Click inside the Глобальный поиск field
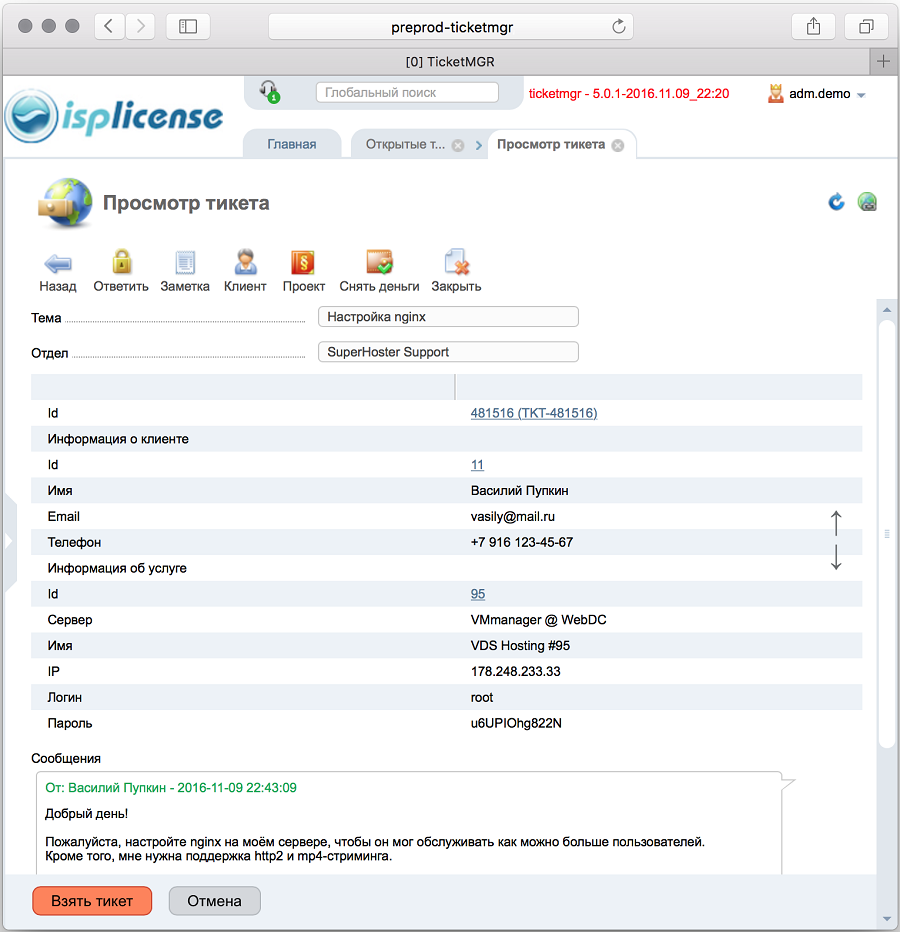This screenshot has height=932, width=900. click(x=407, y=92)
